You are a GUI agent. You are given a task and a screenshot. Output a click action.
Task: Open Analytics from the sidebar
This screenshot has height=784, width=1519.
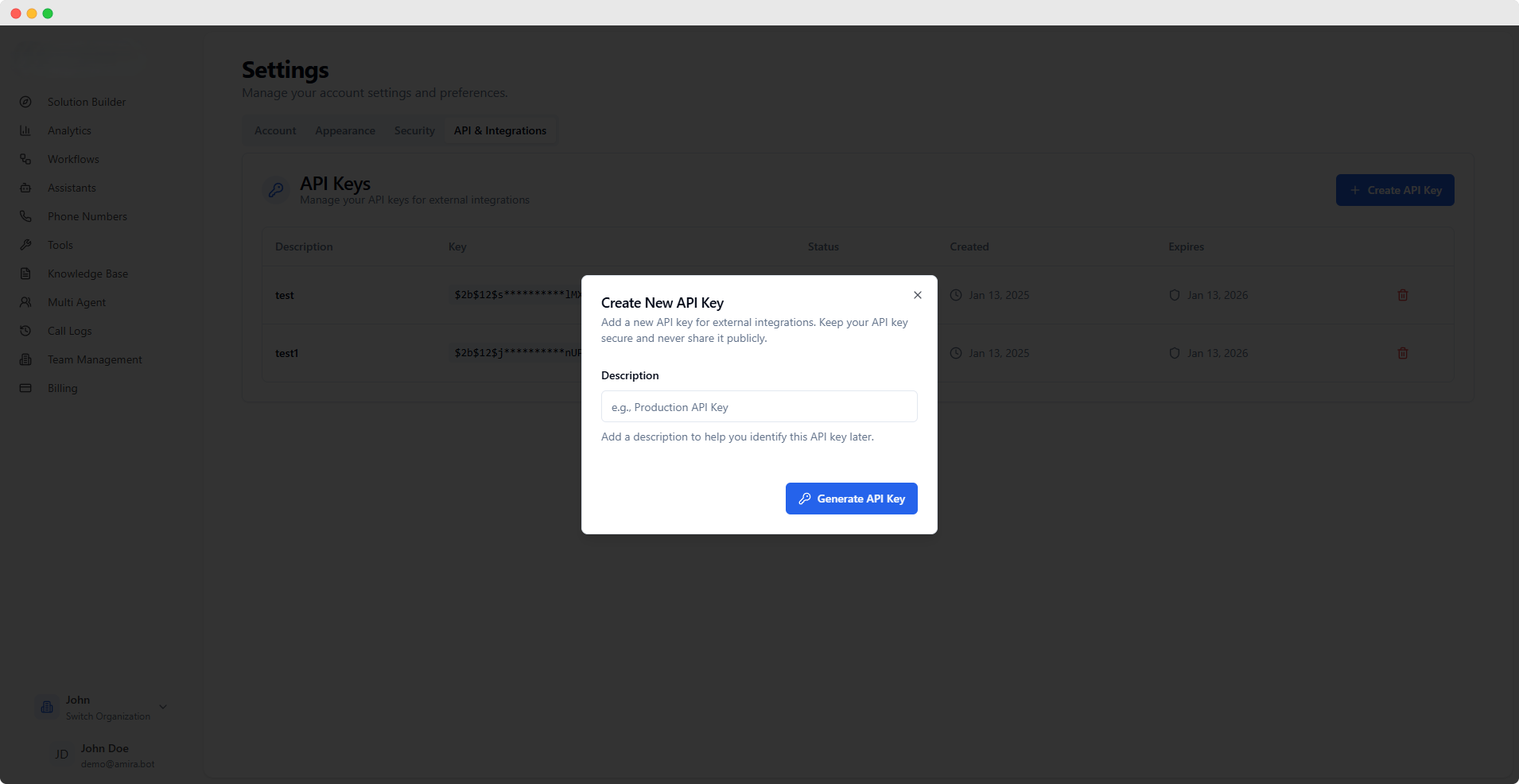[69, 130]
